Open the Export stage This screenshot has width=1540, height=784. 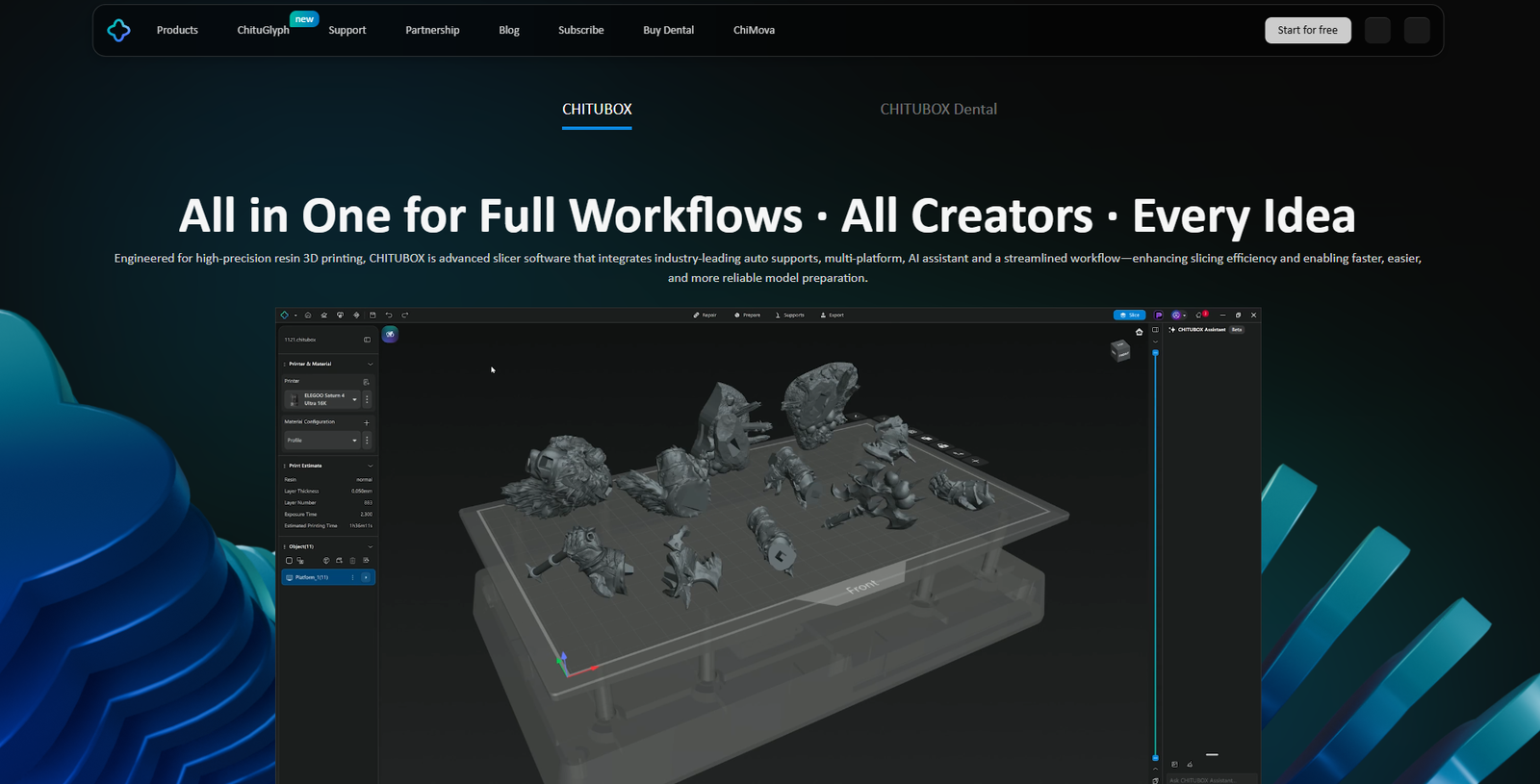tap(832, 315)
